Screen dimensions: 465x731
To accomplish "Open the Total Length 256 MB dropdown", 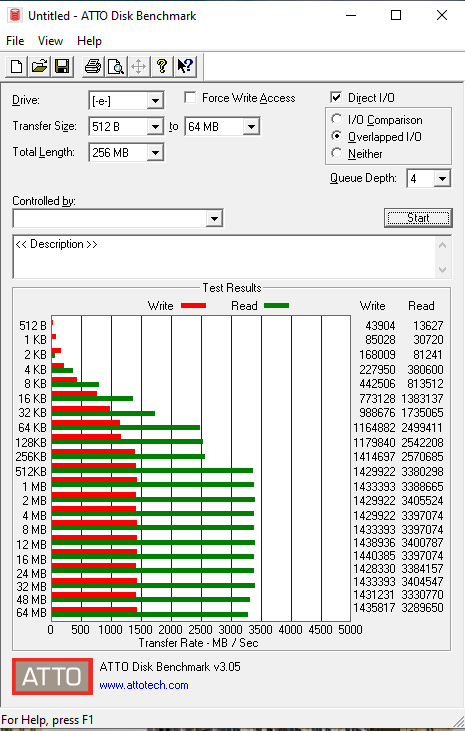I will 155,152.
